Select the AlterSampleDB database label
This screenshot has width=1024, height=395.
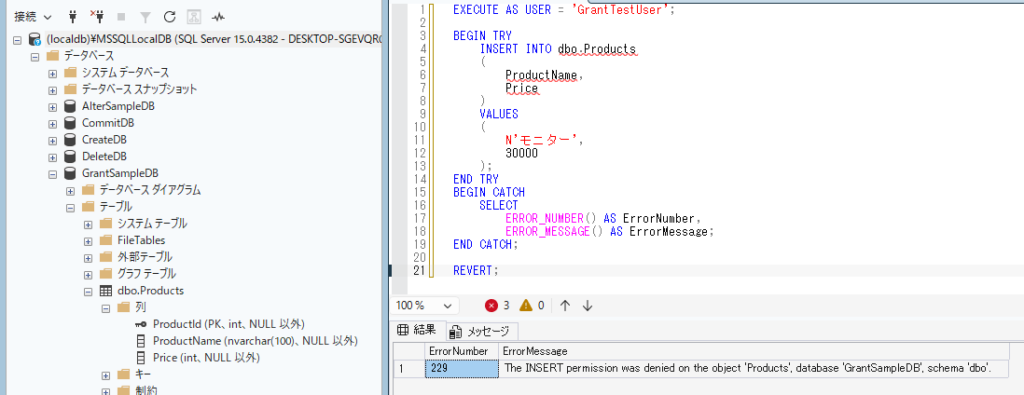(x=118, y=106)
